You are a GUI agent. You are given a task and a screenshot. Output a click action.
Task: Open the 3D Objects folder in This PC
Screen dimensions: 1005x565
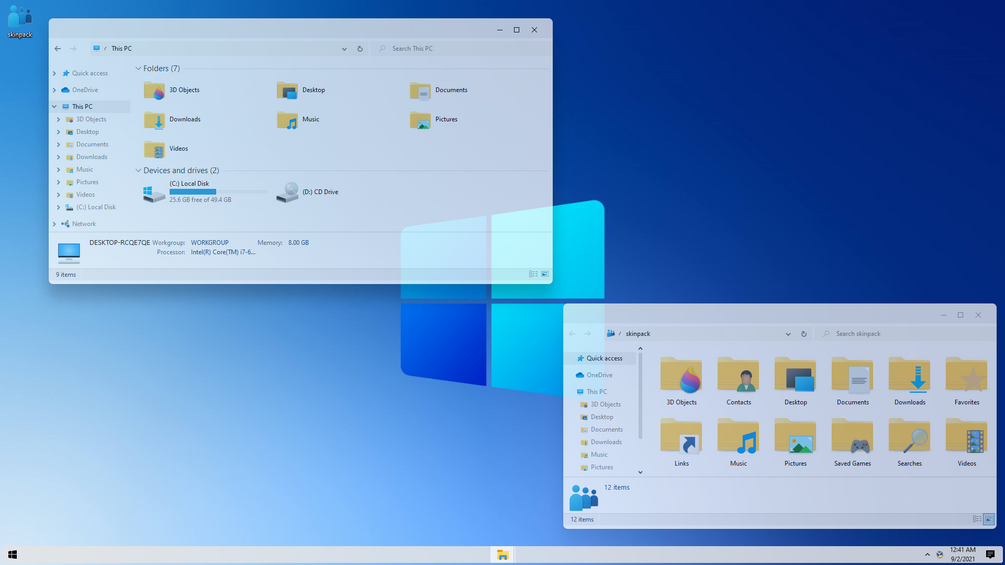point(172,90)
